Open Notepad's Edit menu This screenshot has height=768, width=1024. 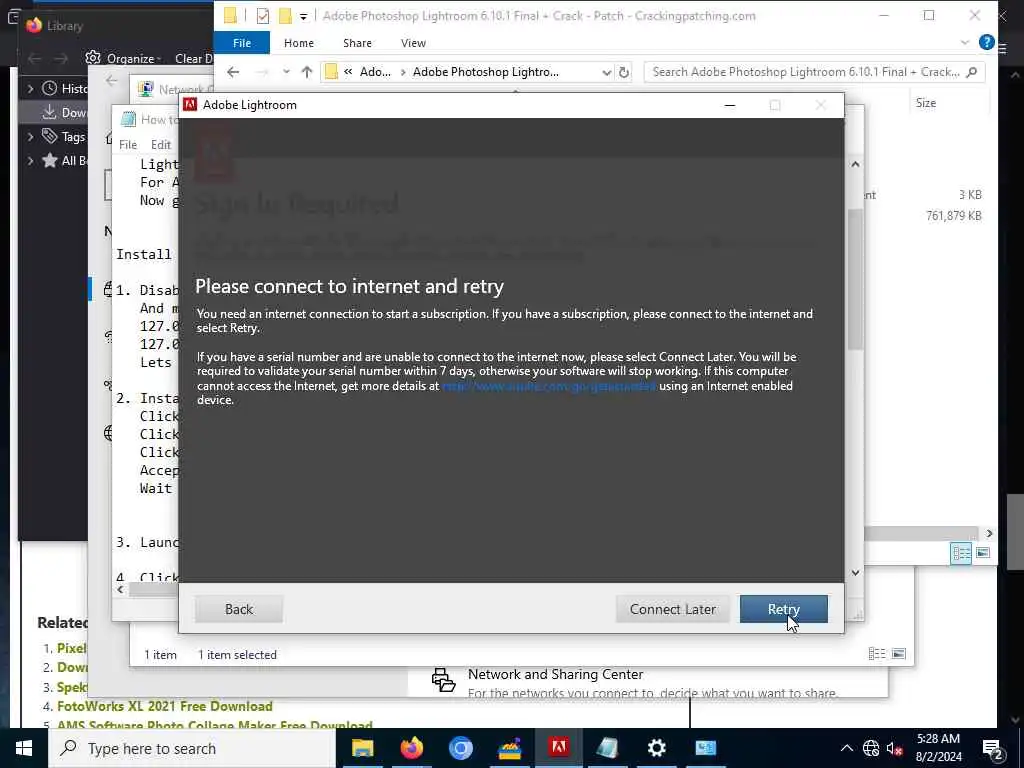coord(161,144)
